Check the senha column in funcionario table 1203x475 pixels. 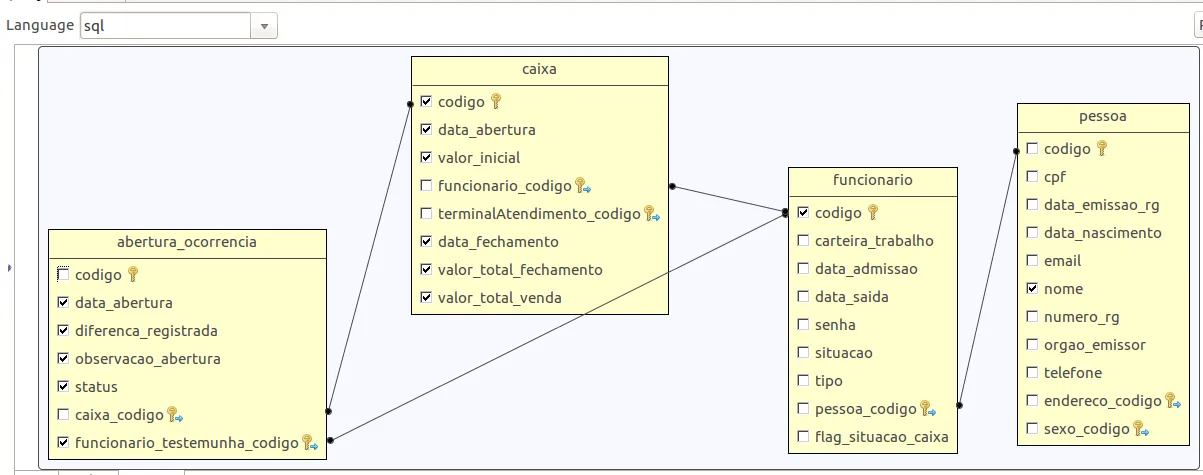[803, 325]
